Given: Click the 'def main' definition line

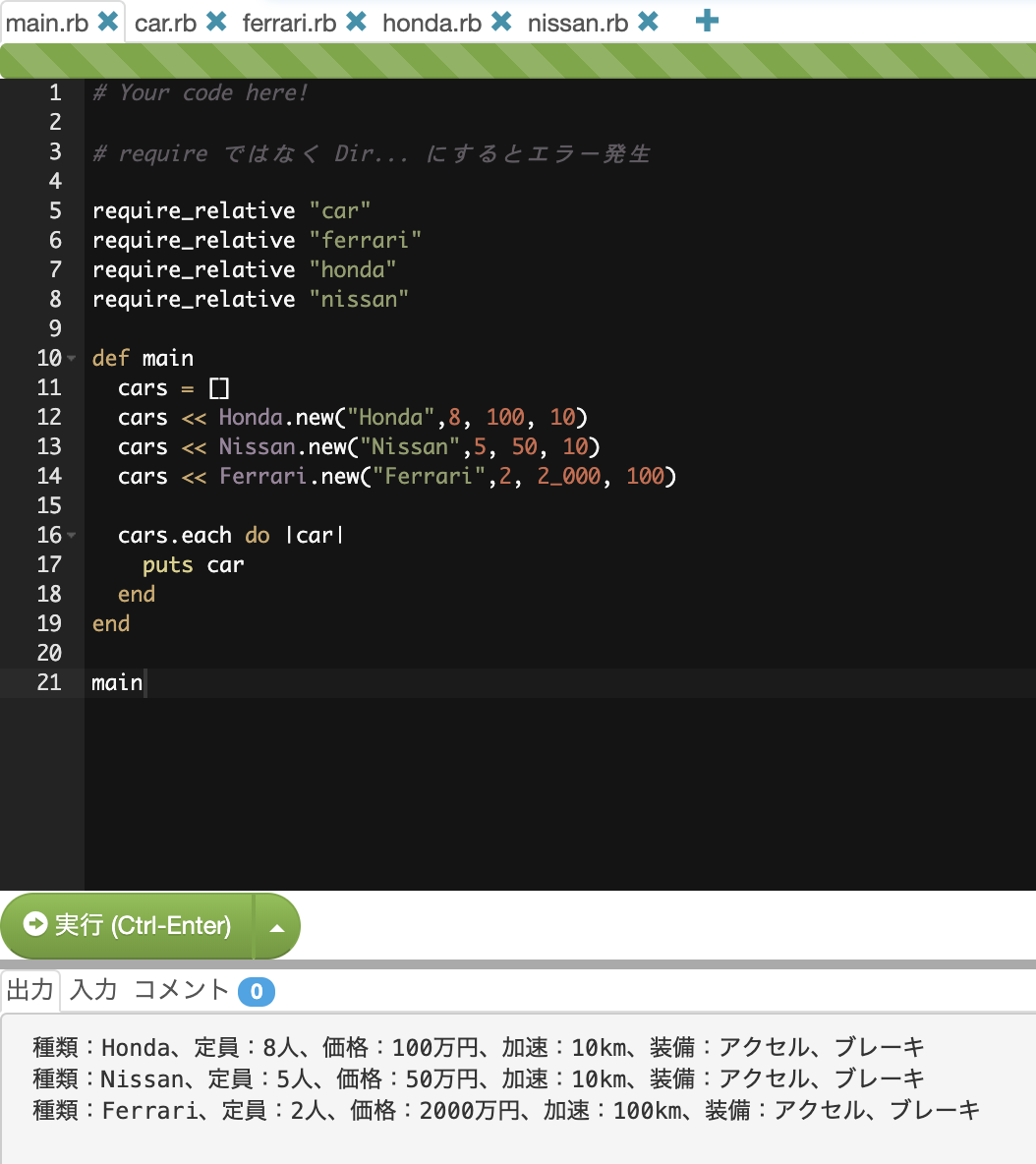Looking at the screenshot, I should [143, 358].
